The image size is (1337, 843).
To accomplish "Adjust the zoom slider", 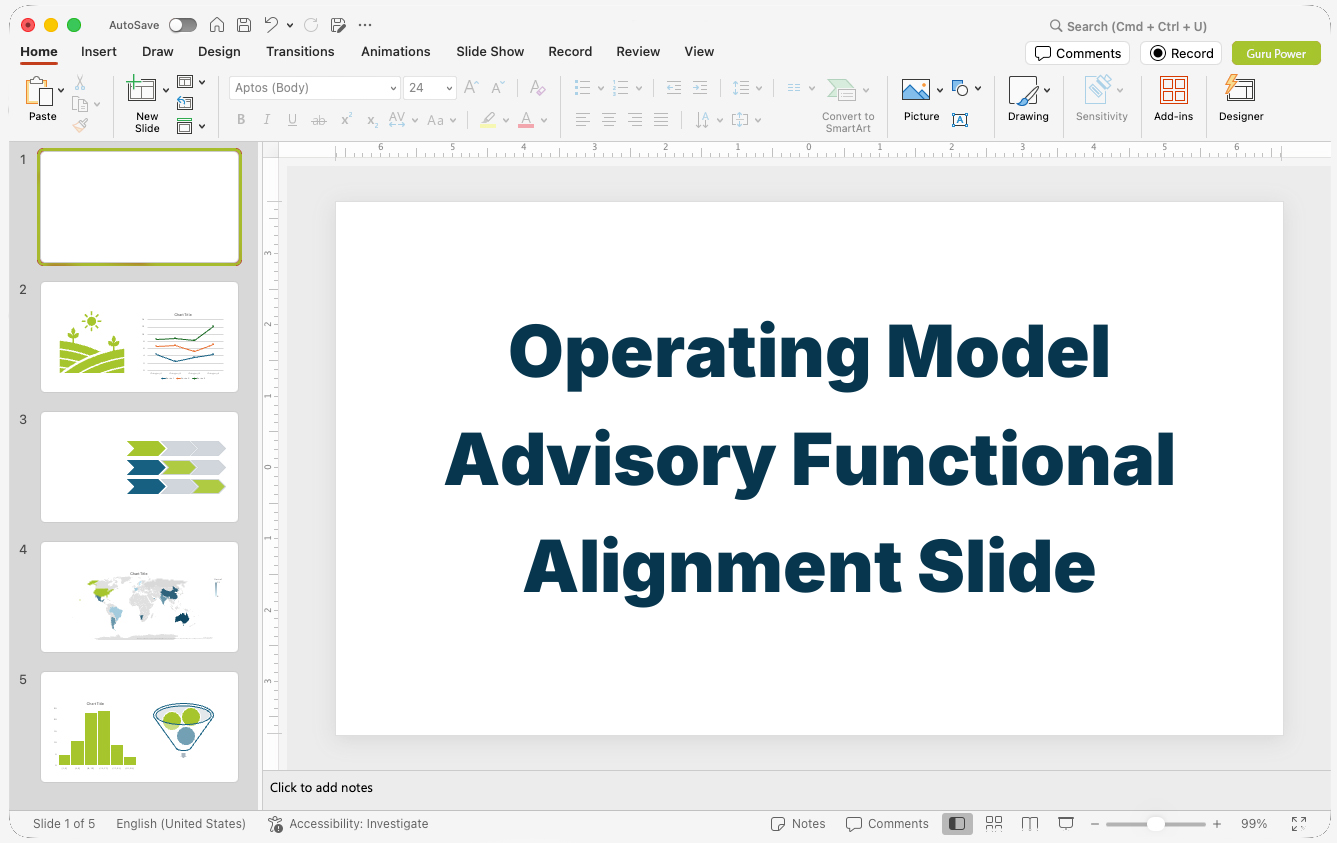I will [x=1156, y=824].
